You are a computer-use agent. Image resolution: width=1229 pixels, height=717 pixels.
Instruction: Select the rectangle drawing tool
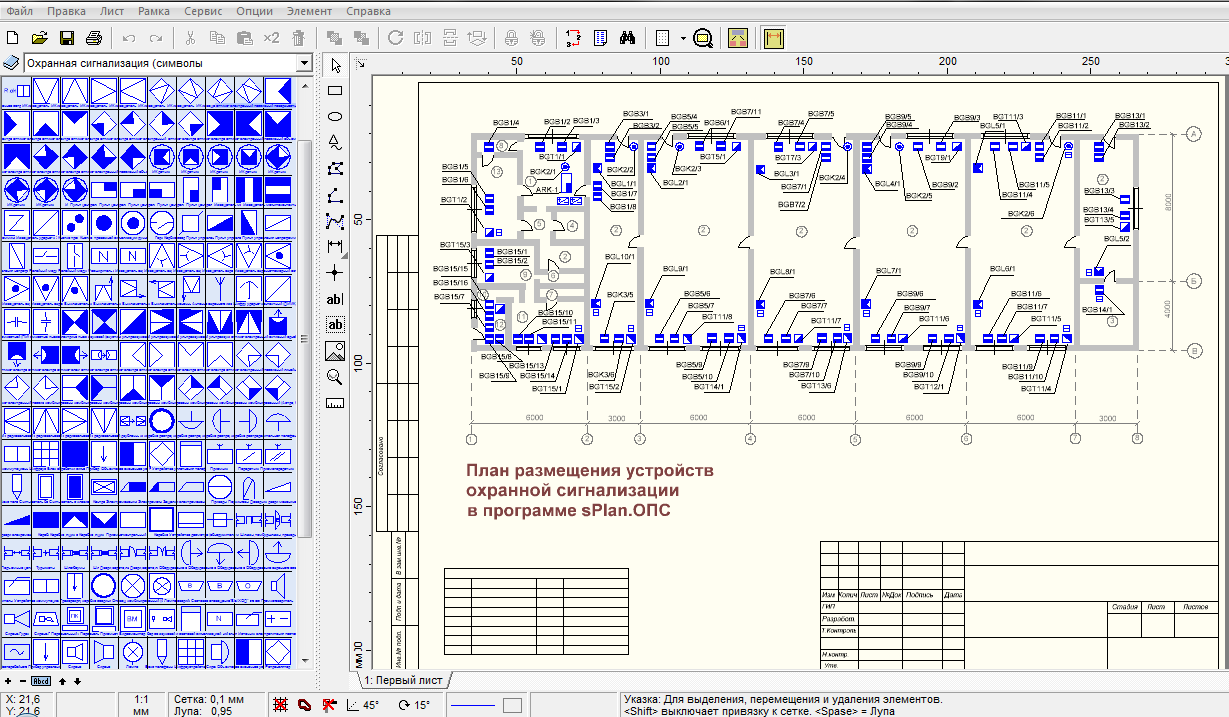[x=335, y=91]
